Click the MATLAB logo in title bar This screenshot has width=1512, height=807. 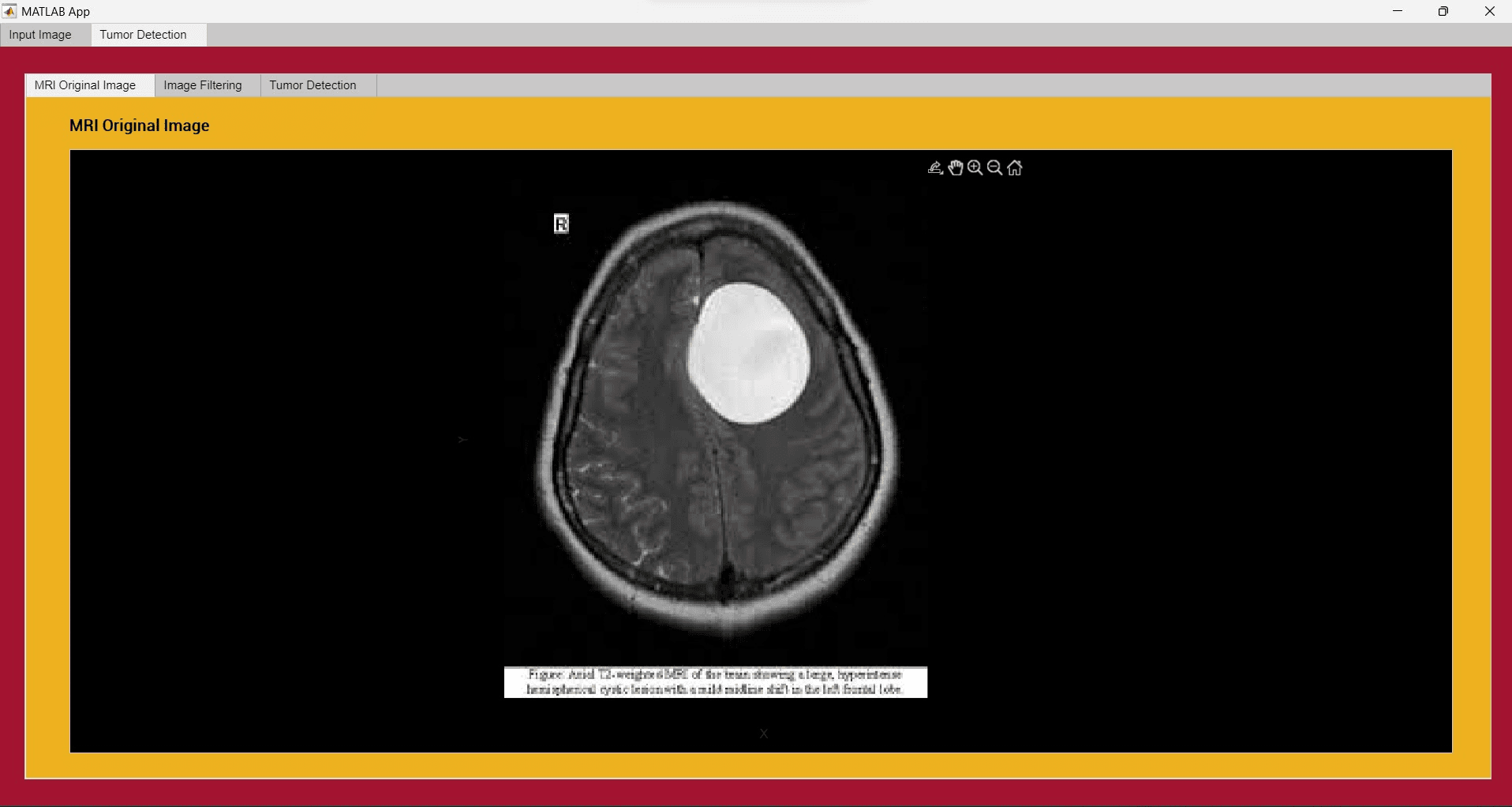[9, 11]
